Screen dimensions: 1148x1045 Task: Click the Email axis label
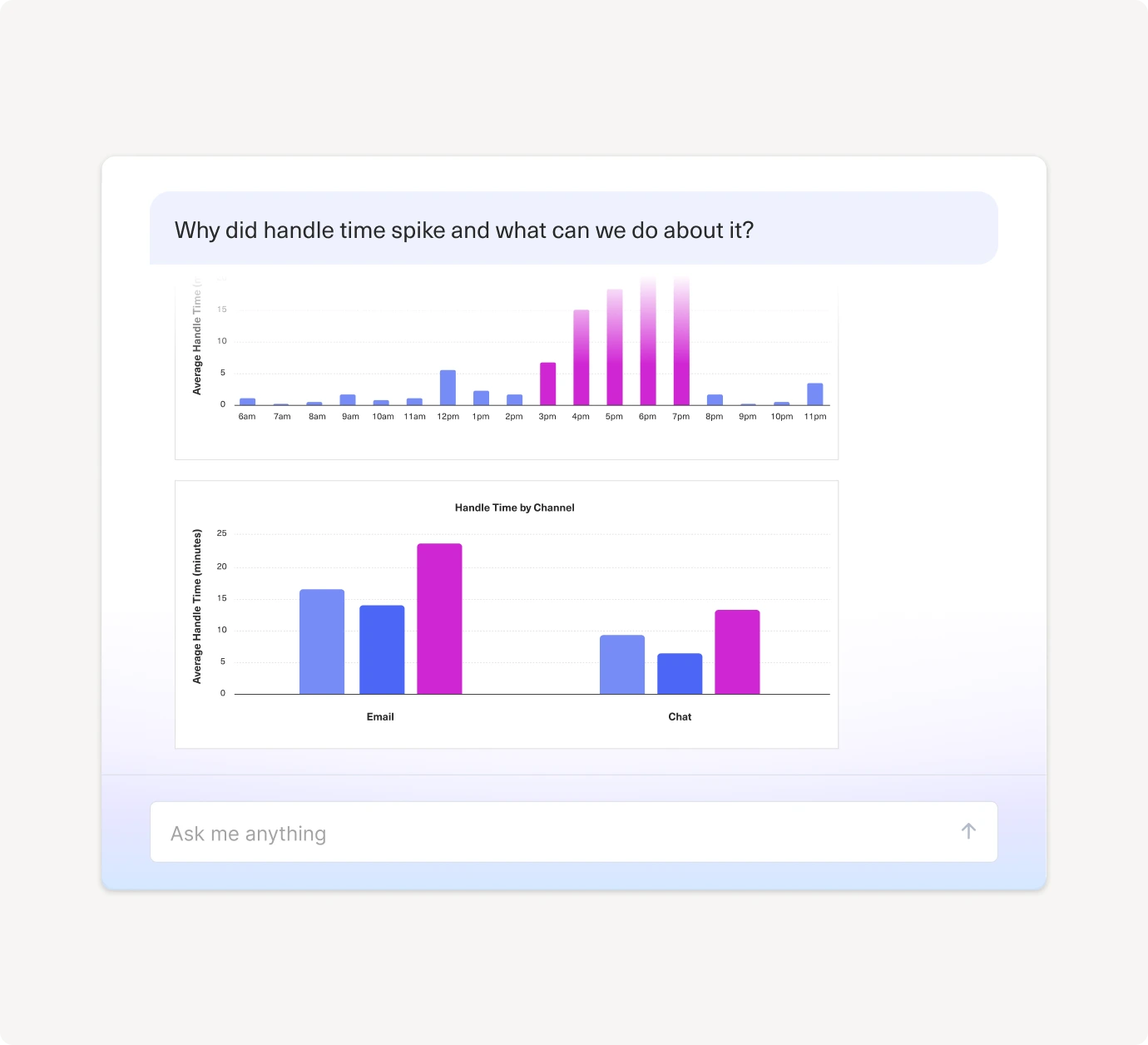click(380, 717)
